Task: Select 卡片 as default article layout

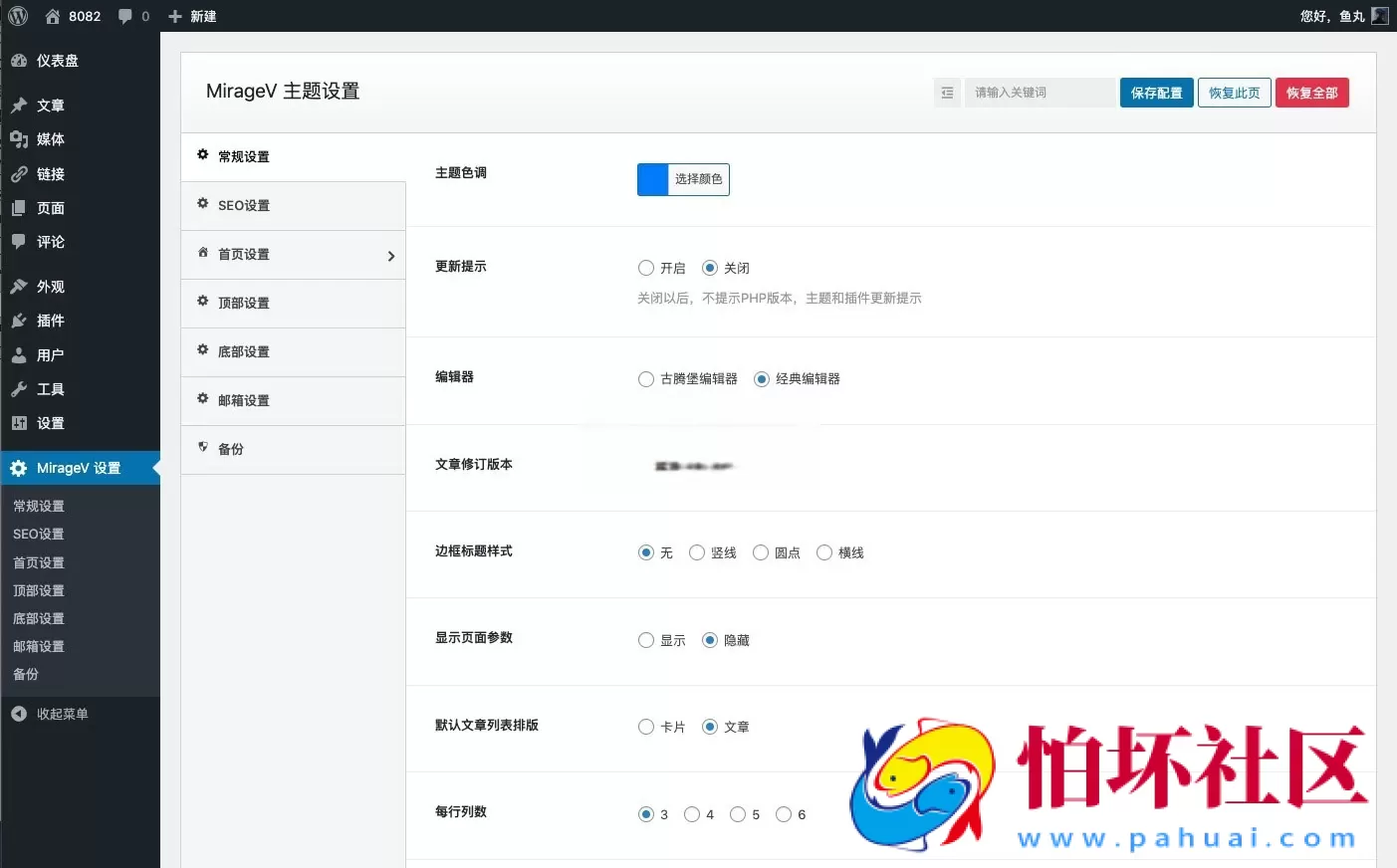Action: coord(646,727)
